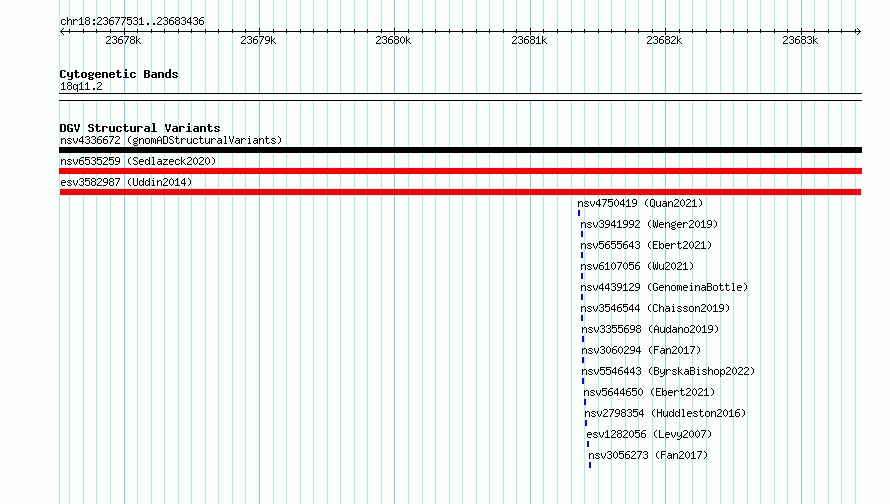Open variant nsv5644650 (Ebert2021)

(x=649, y=392)
